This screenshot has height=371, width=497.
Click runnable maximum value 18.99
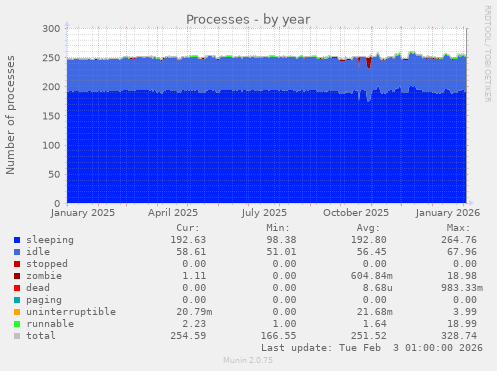[x=462, y=324]
